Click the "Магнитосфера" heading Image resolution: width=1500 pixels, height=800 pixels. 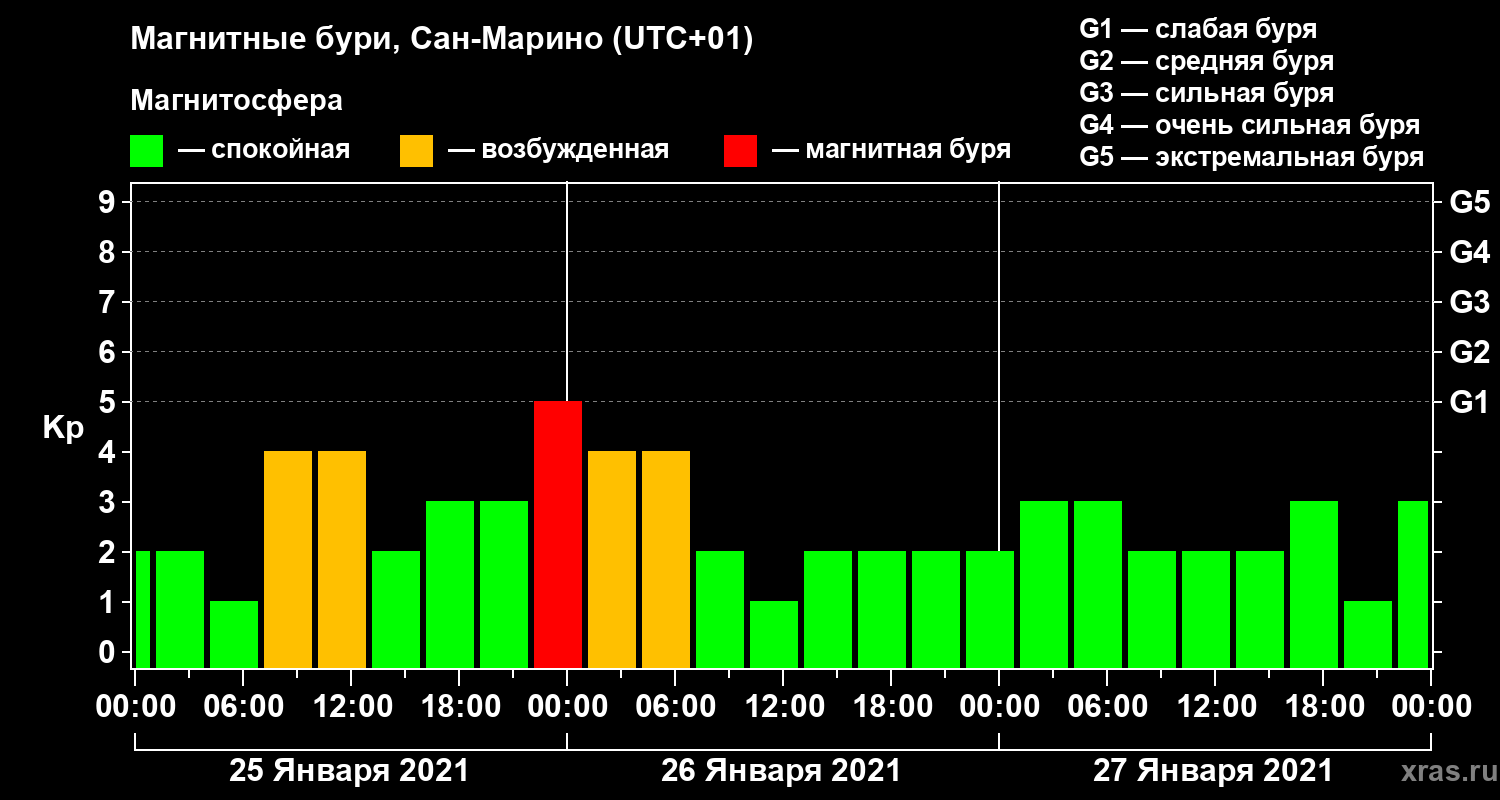click(236, 101)
